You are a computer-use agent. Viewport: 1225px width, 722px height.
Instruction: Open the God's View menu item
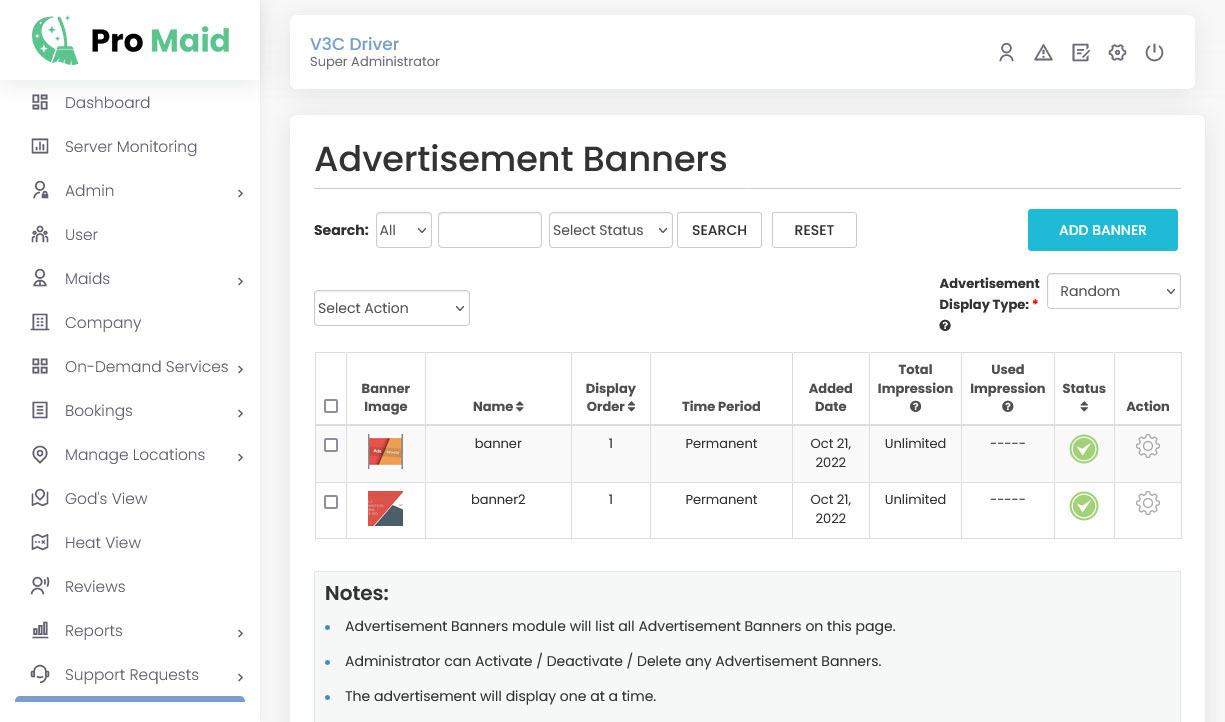[x=106, y=498]
